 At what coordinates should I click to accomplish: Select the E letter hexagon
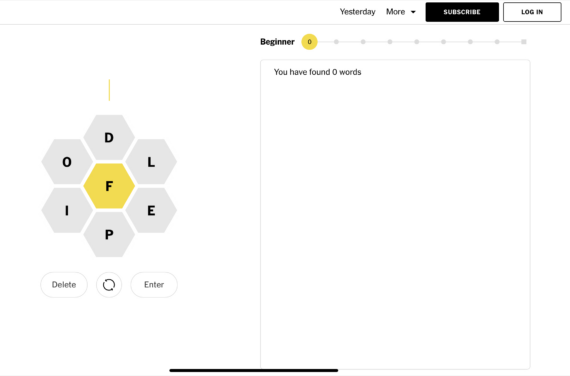(151, 210)
